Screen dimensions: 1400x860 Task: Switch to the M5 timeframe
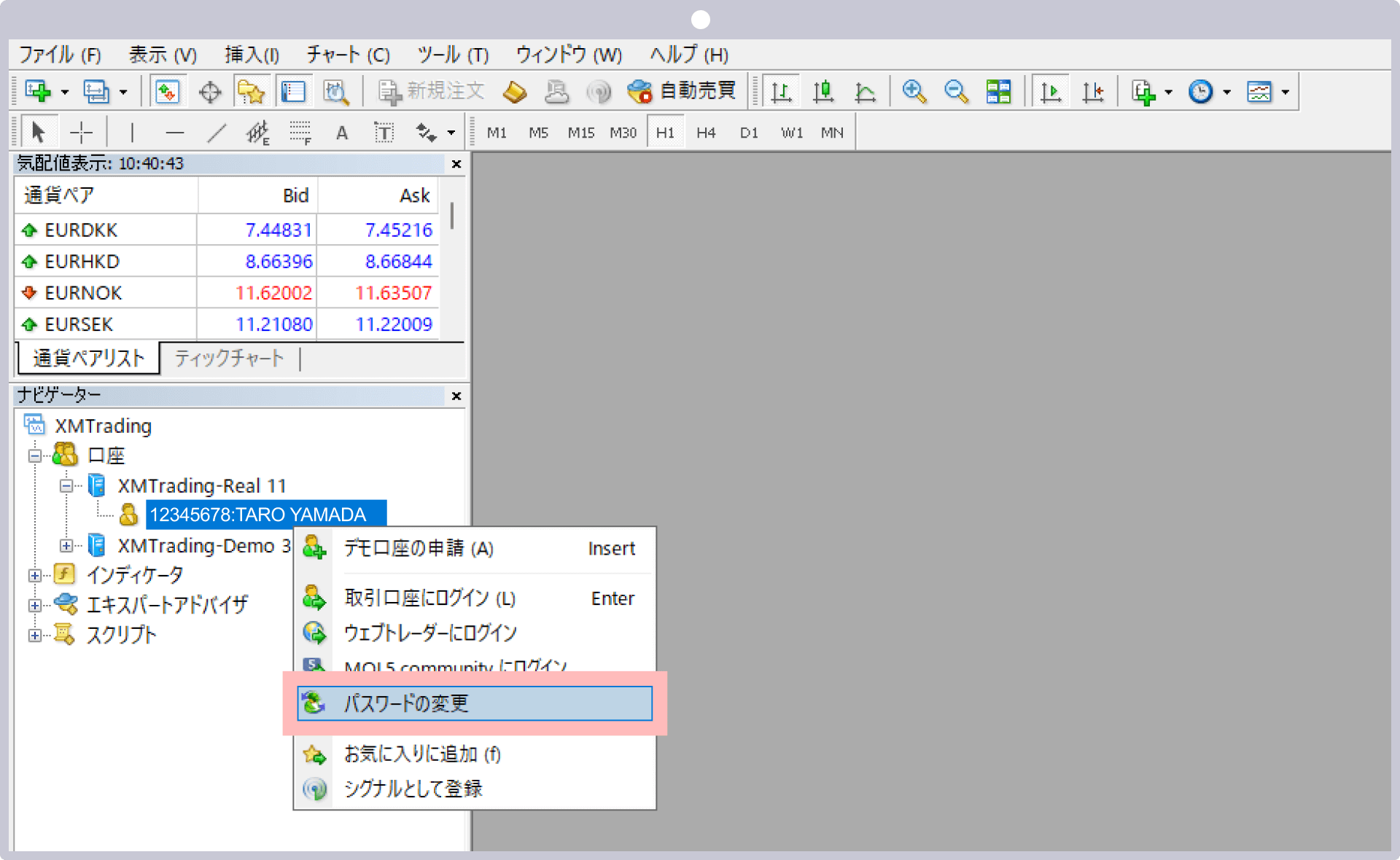tap(538, 133)
